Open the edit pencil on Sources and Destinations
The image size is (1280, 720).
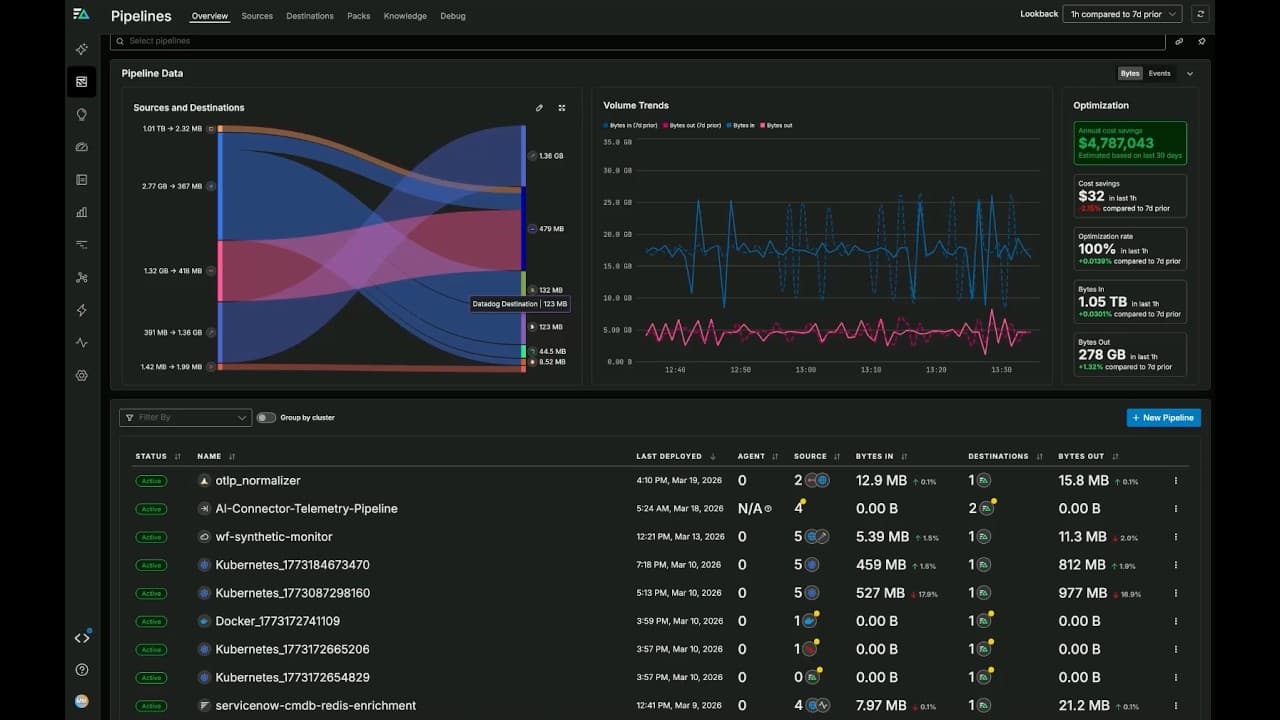[x=539, y=107]
